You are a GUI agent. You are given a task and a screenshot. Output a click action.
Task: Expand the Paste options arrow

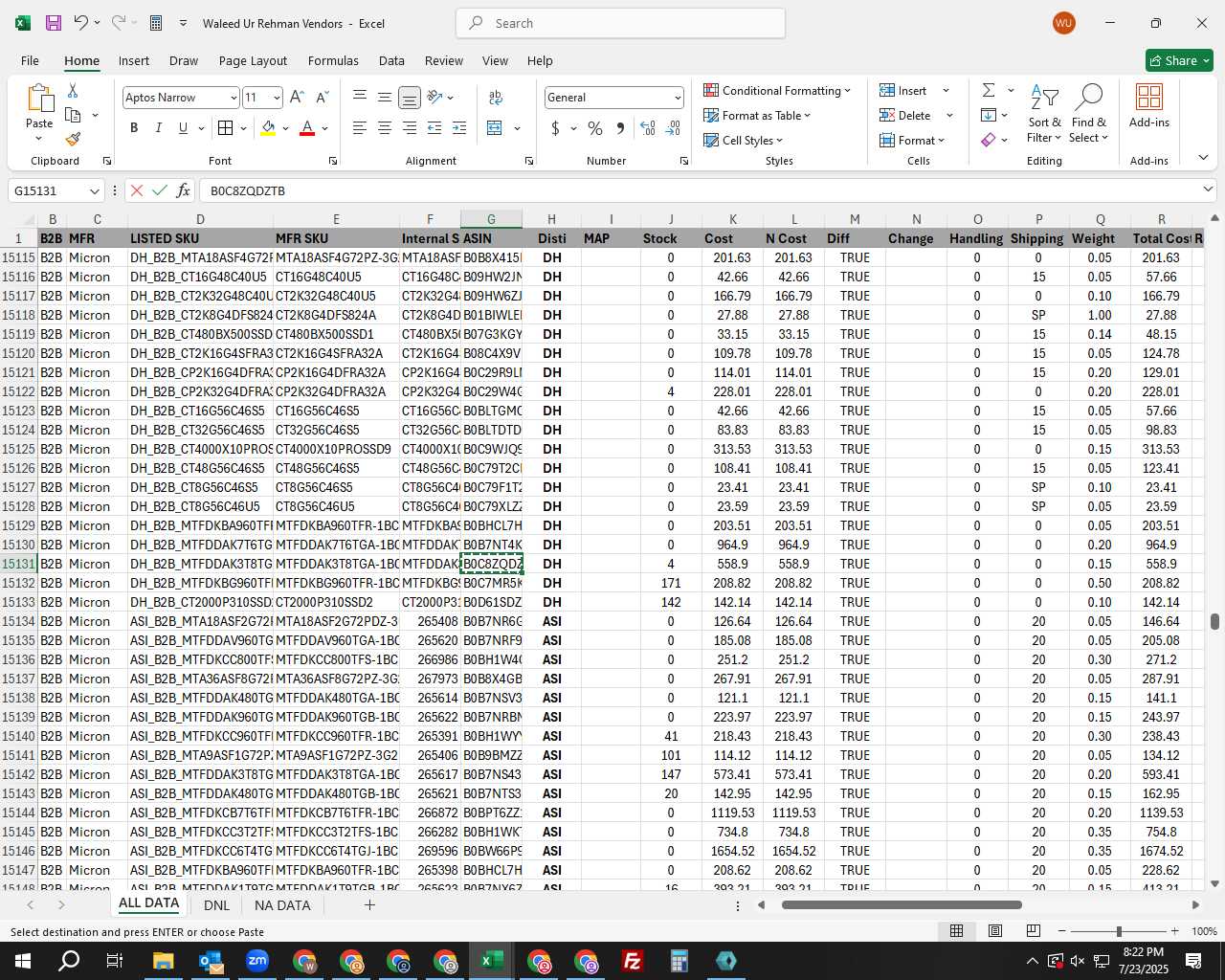pyautogui.click(x=39, y=140)
